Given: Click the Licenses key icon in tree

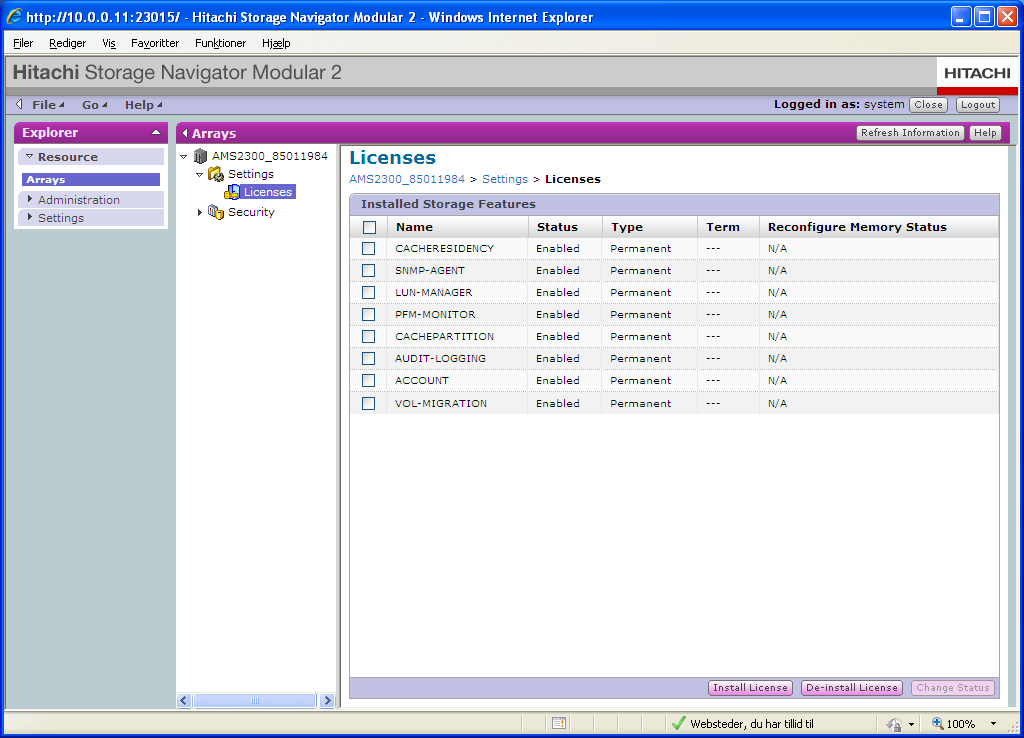Looking at the screenshot, I should (x=232, y=192).
